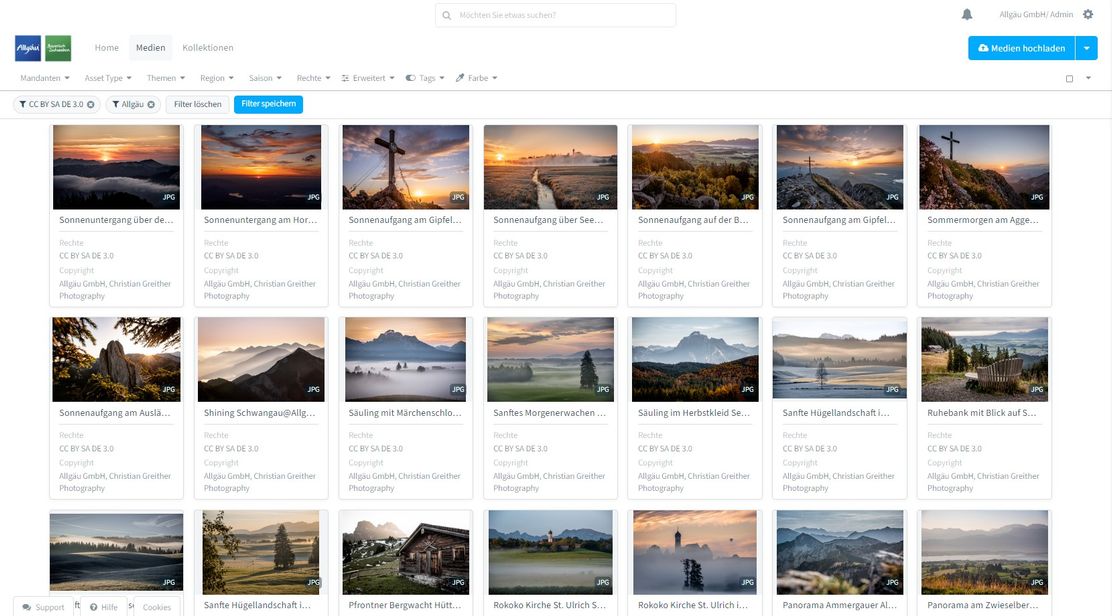The height and width of the screenshot is (616, 1112).
Task: Expand the Asset Type dropdown
Action: [107, 78]
